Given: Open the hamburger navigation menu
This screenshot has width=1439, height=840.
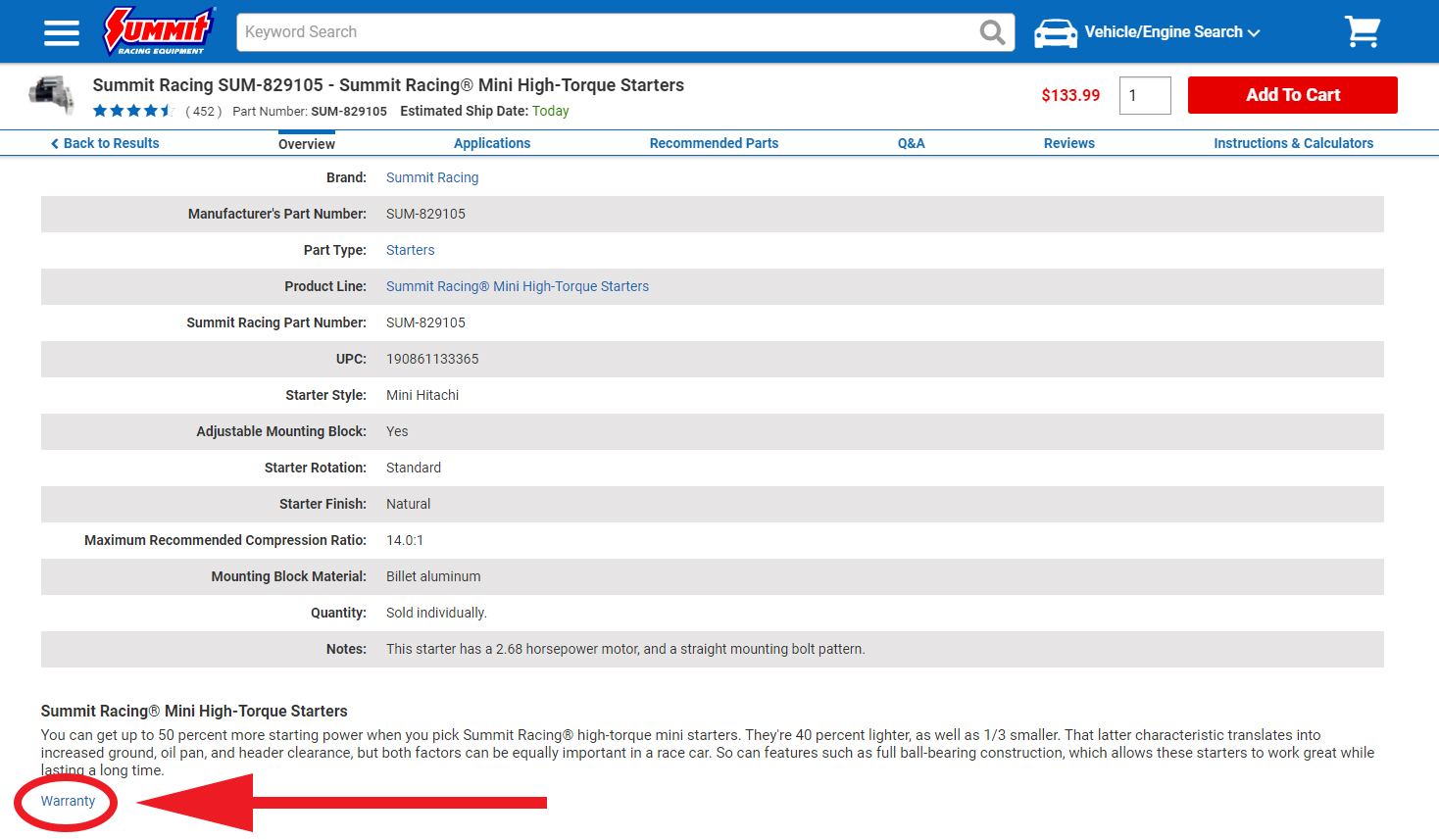Looking at the screenshot, I should [x=62, y=32].
